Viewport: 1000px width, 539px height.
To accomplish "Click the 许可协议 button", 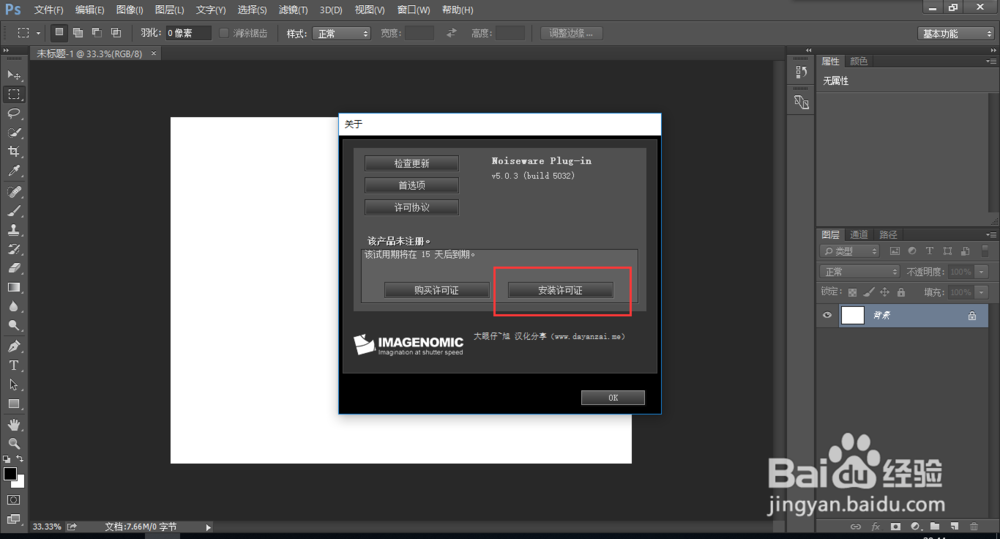I will tap(411, 207).
